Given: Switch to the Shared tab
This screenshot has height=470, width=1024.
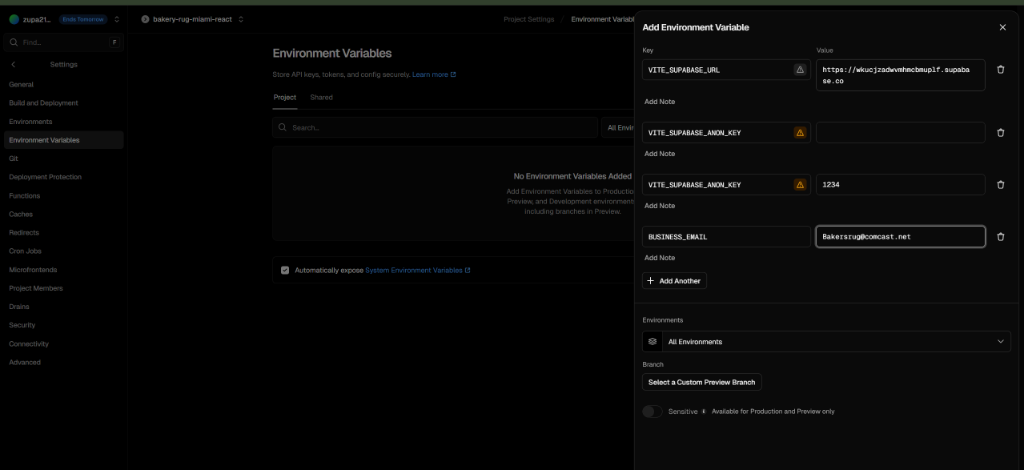Looking at the screenshot, I should (321, 97).
